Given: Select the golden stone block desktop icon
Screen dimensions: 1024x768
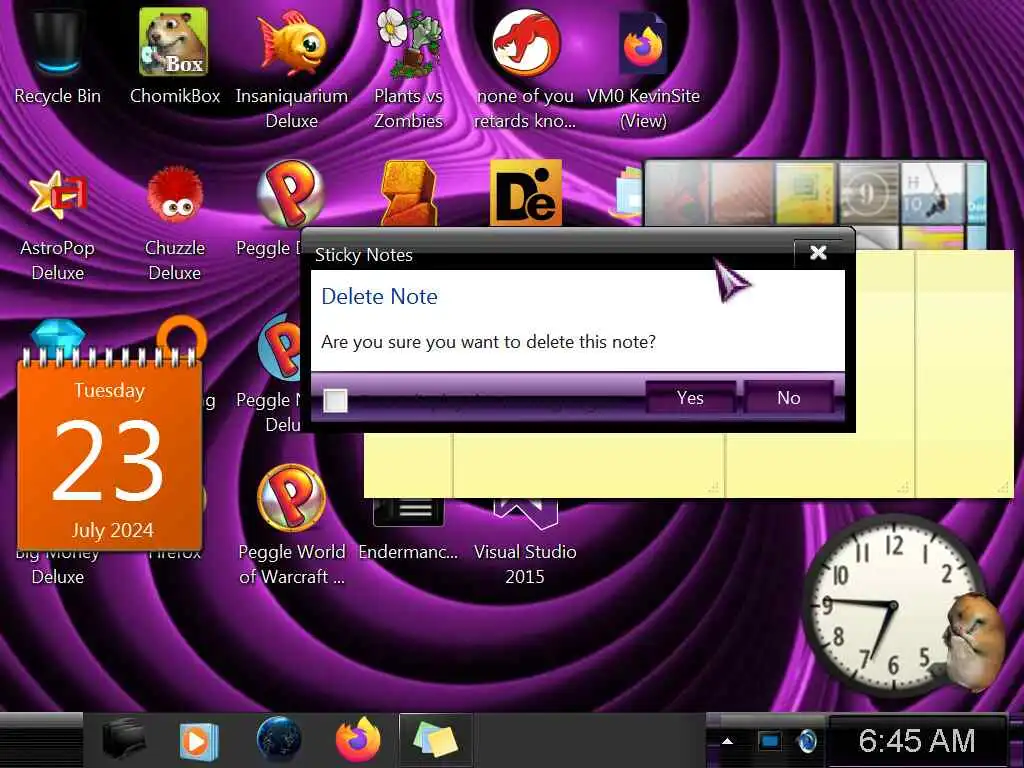Looking at the screenshot, I should coord(409,192).
